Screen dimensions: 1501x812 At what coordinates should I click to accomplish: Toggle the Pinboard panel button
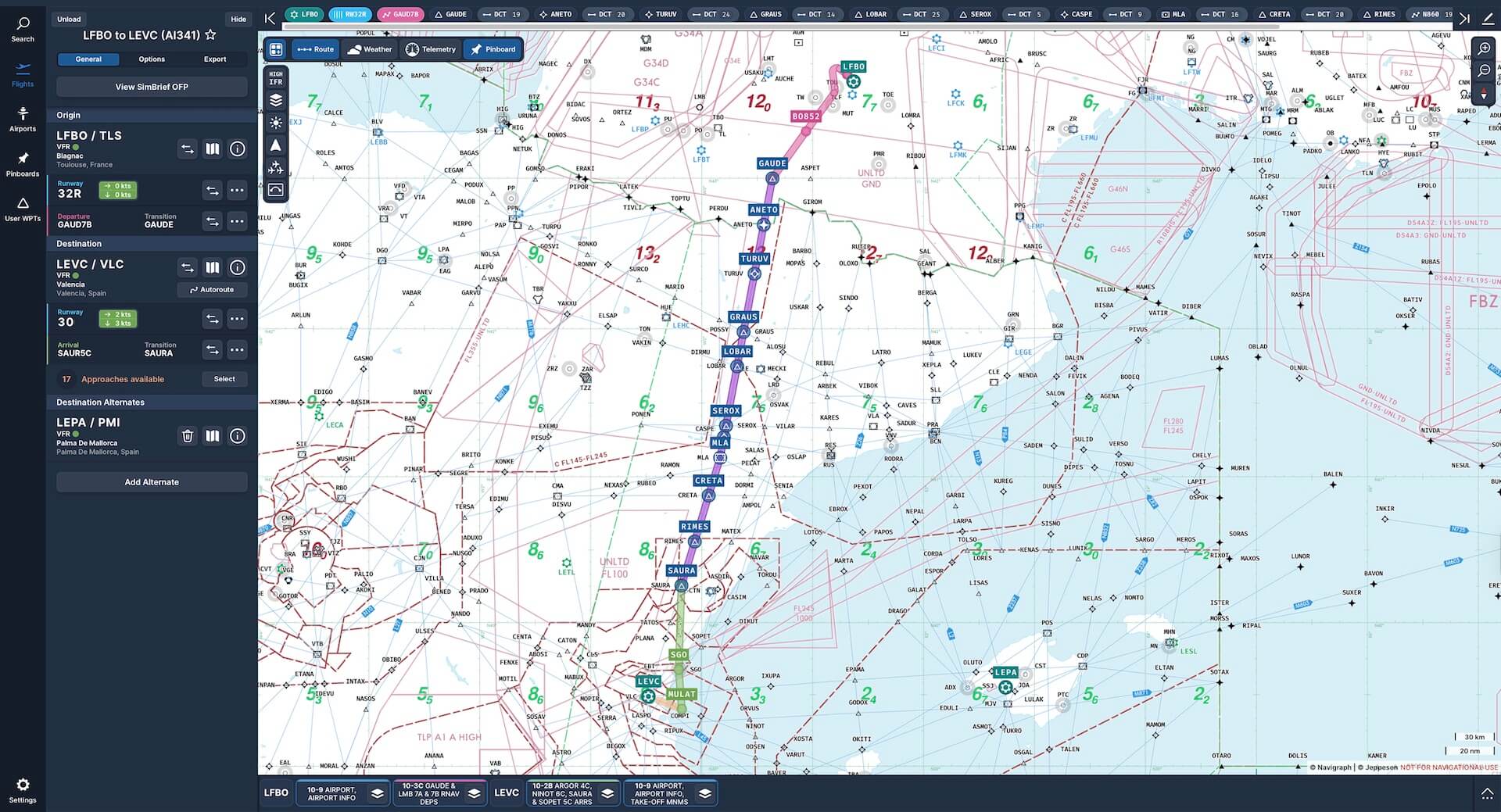pos(493,49)
